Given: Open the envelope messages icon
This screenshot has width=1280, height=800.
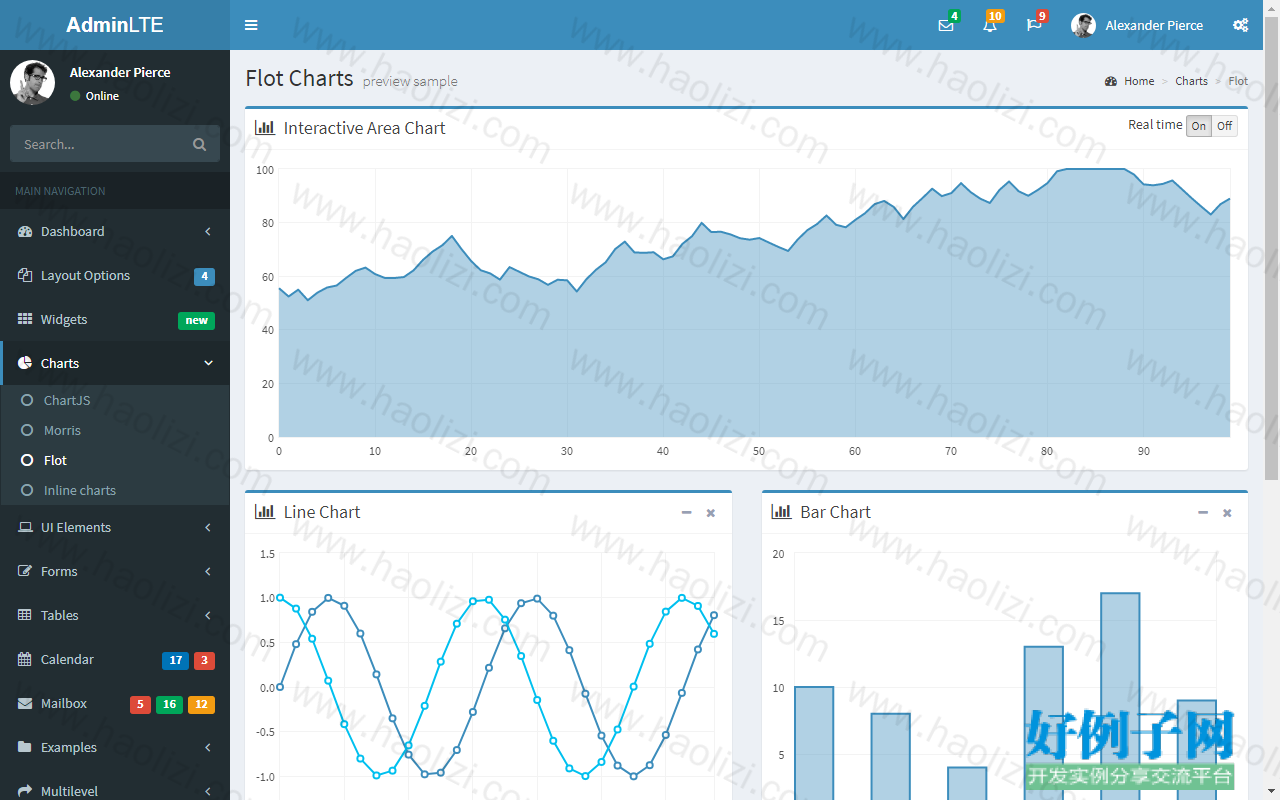Looking at the screenshot, I should 946,26.
